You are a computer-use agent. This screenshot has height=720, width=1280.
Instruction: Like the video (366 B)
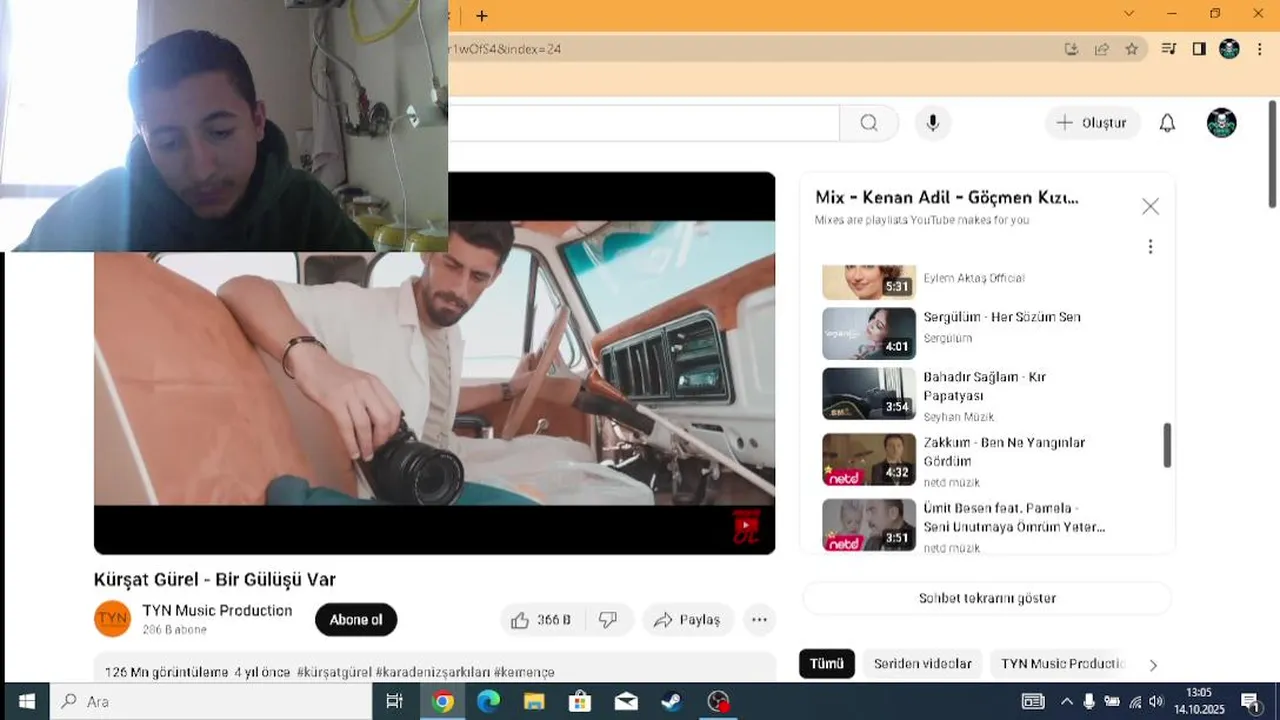541,620
